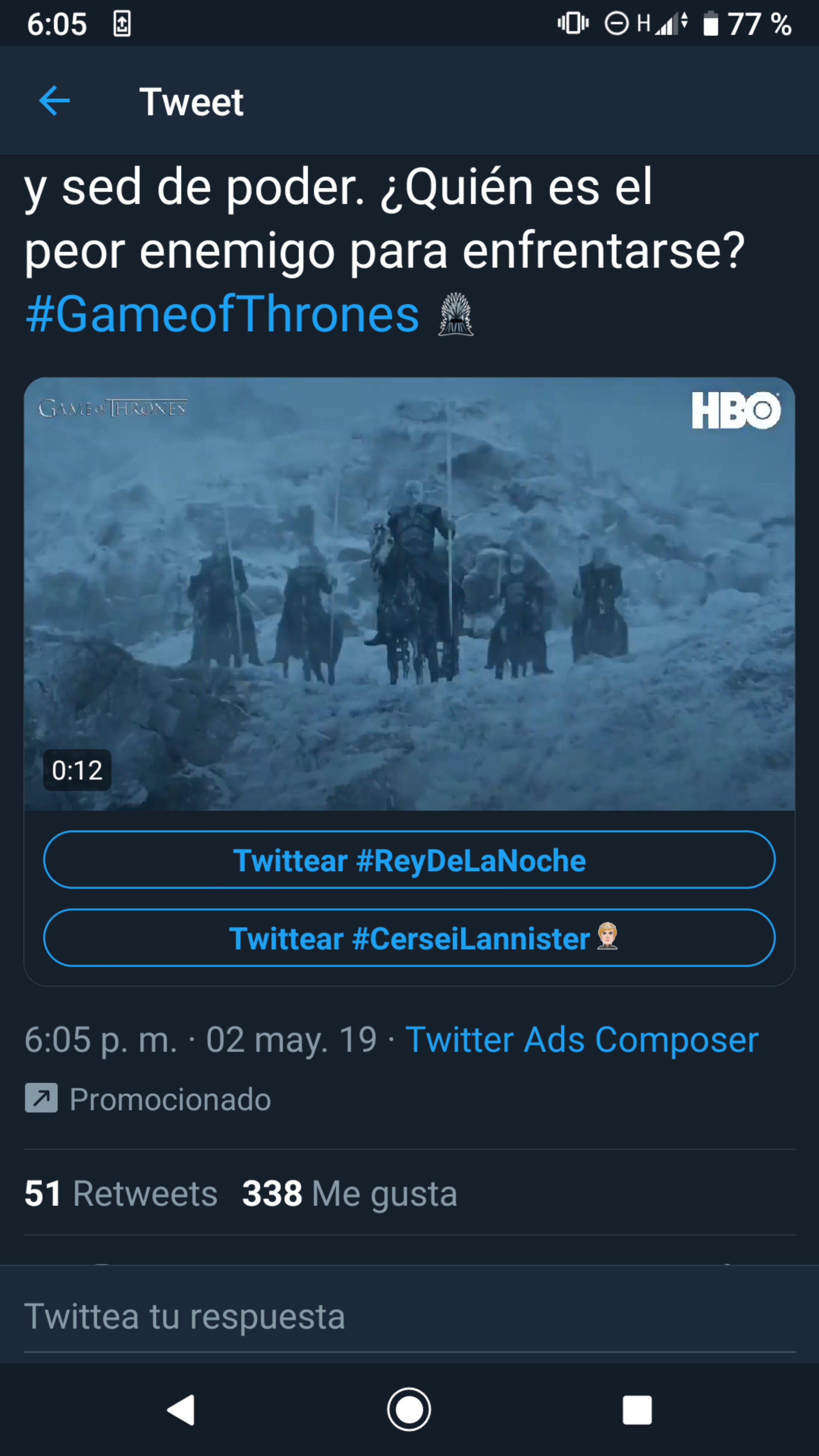Open Twitter Ads Composer link

(582, 1039)
